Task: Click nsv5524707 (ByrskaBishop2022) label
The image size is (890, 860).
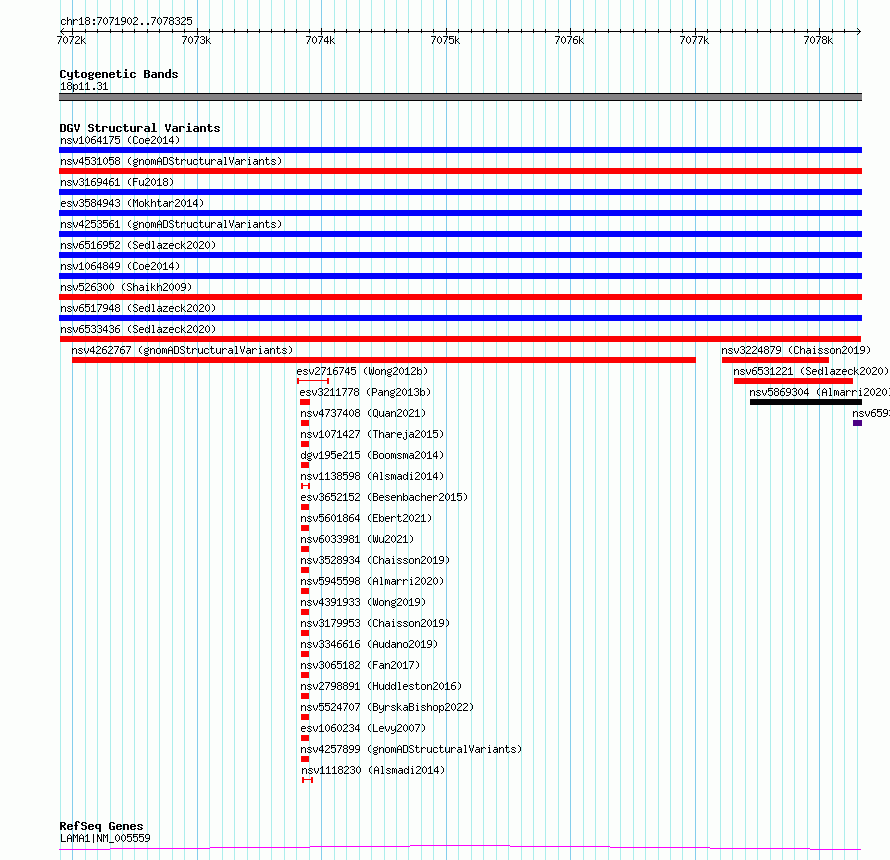Action: tap(387, 707)
